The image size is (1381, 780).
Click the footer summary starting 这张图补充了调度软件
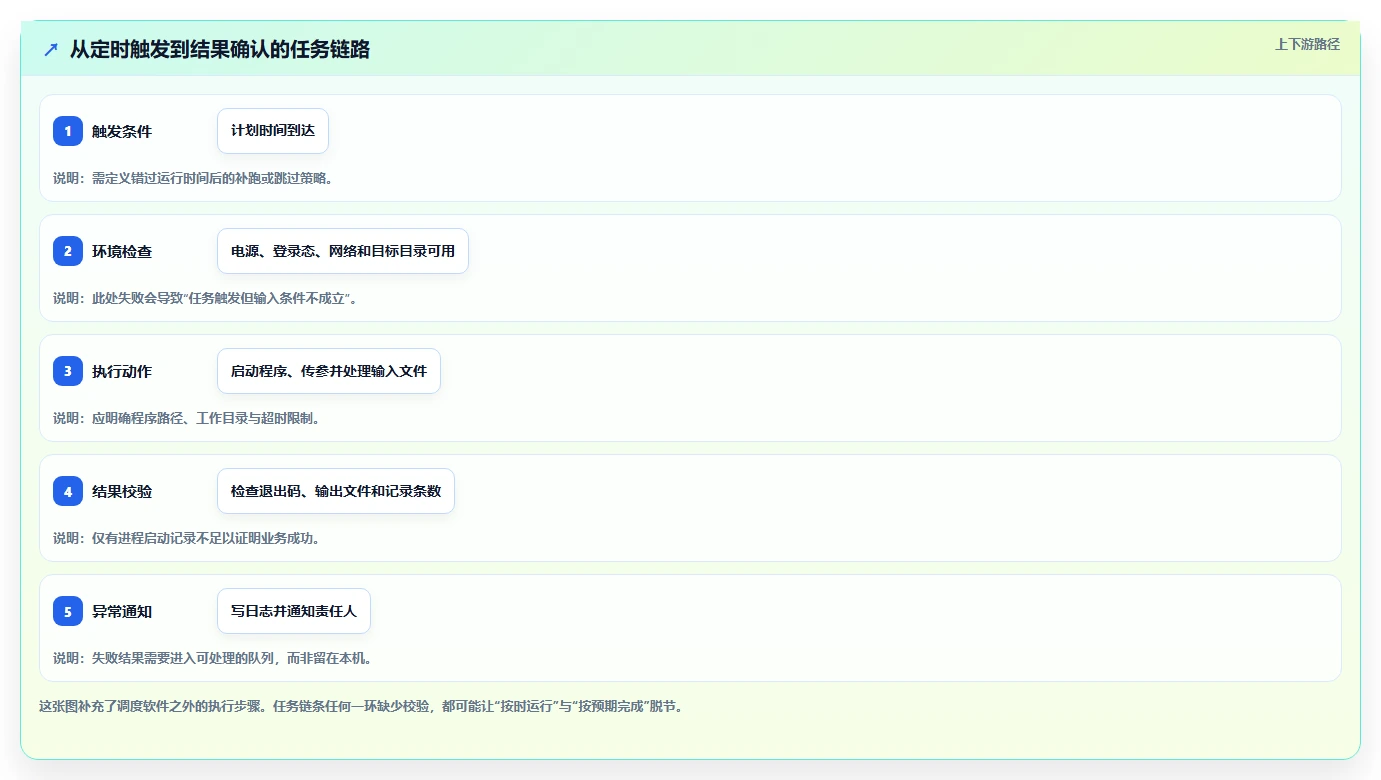point(361,706)
